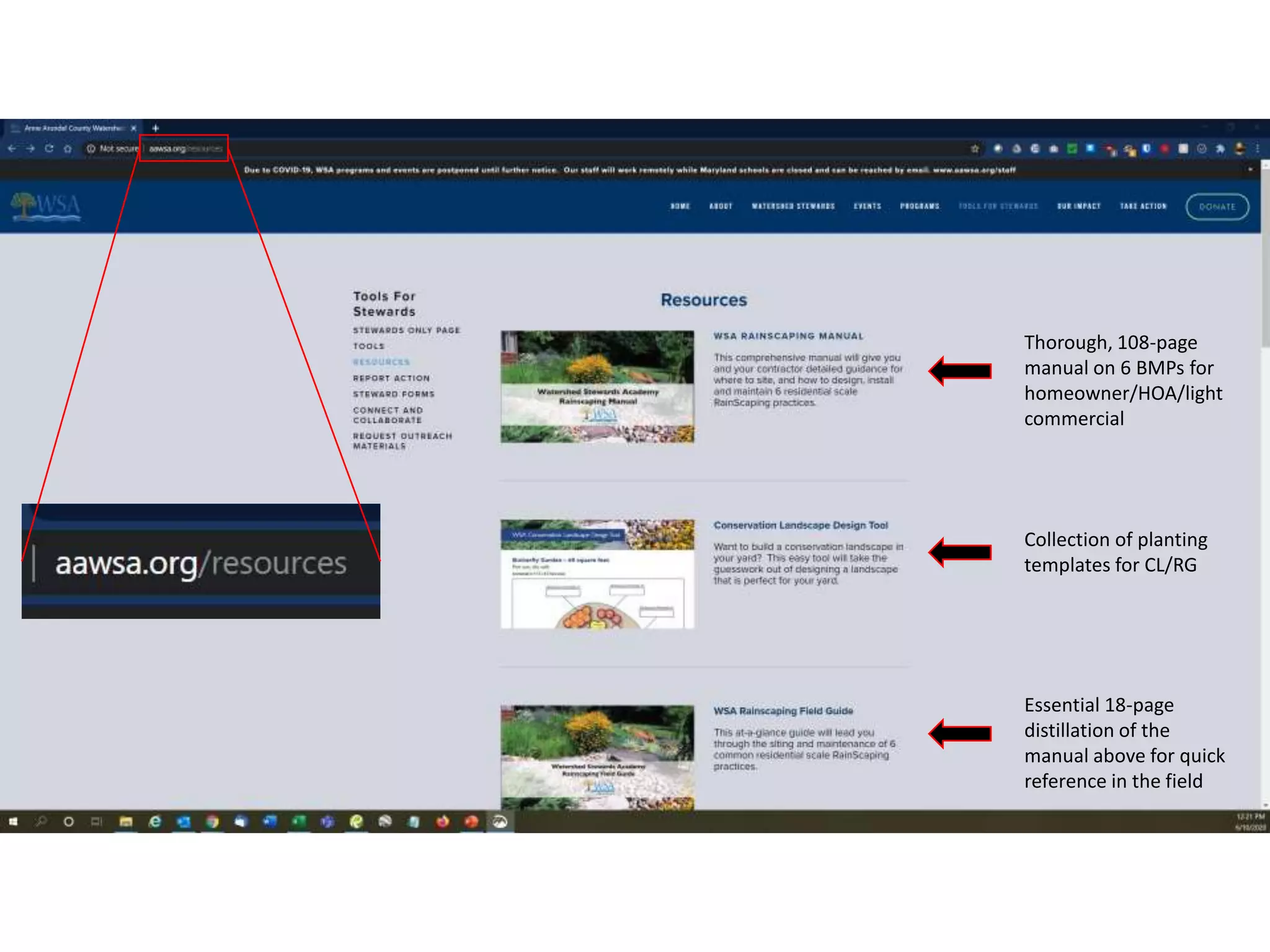Image resolution: width=1270 pixels, height=952 pixels.
Task: Reload the page with the refresh icon
Action: (x=49, y=149)
